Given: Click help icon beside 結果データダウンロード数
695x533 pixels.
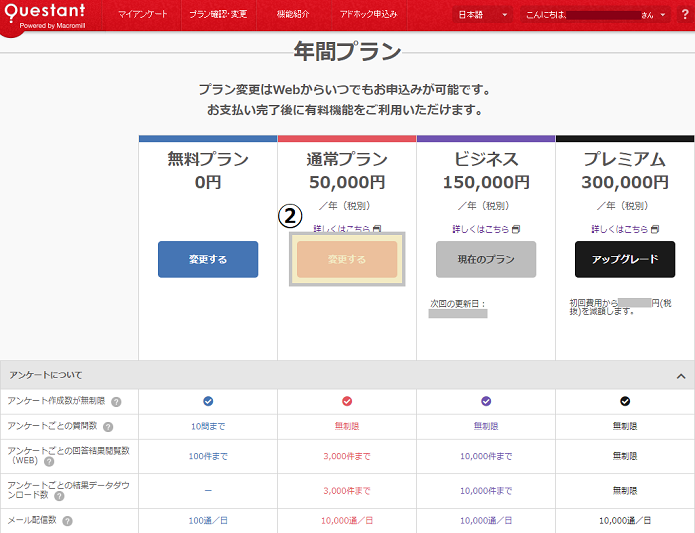Looking at the screenshot, I should tap(59, 496).
